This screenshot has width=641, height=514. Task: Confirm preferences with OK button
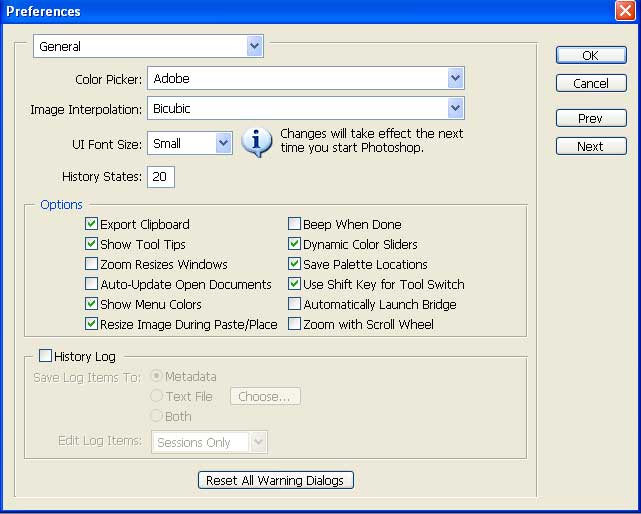pyautogui.click(x=591, y=55)
